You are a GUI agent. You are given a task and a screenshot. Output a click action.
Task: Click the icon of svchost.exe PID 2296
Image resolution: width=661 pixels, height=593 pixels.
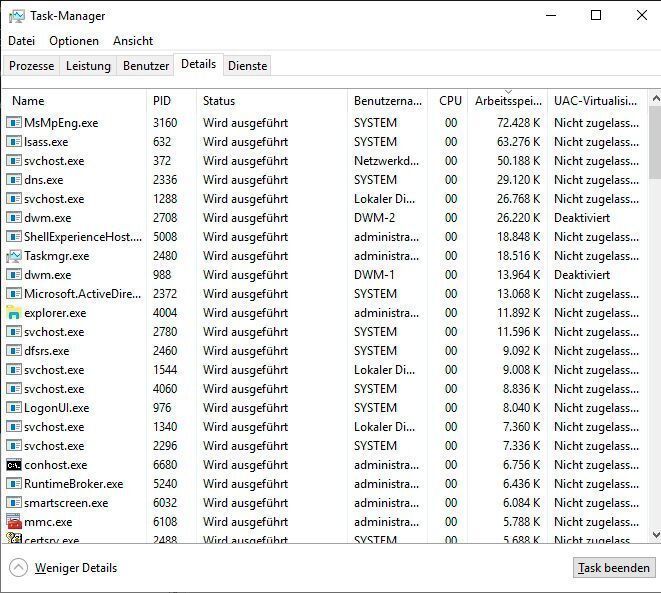pos(13,445)
